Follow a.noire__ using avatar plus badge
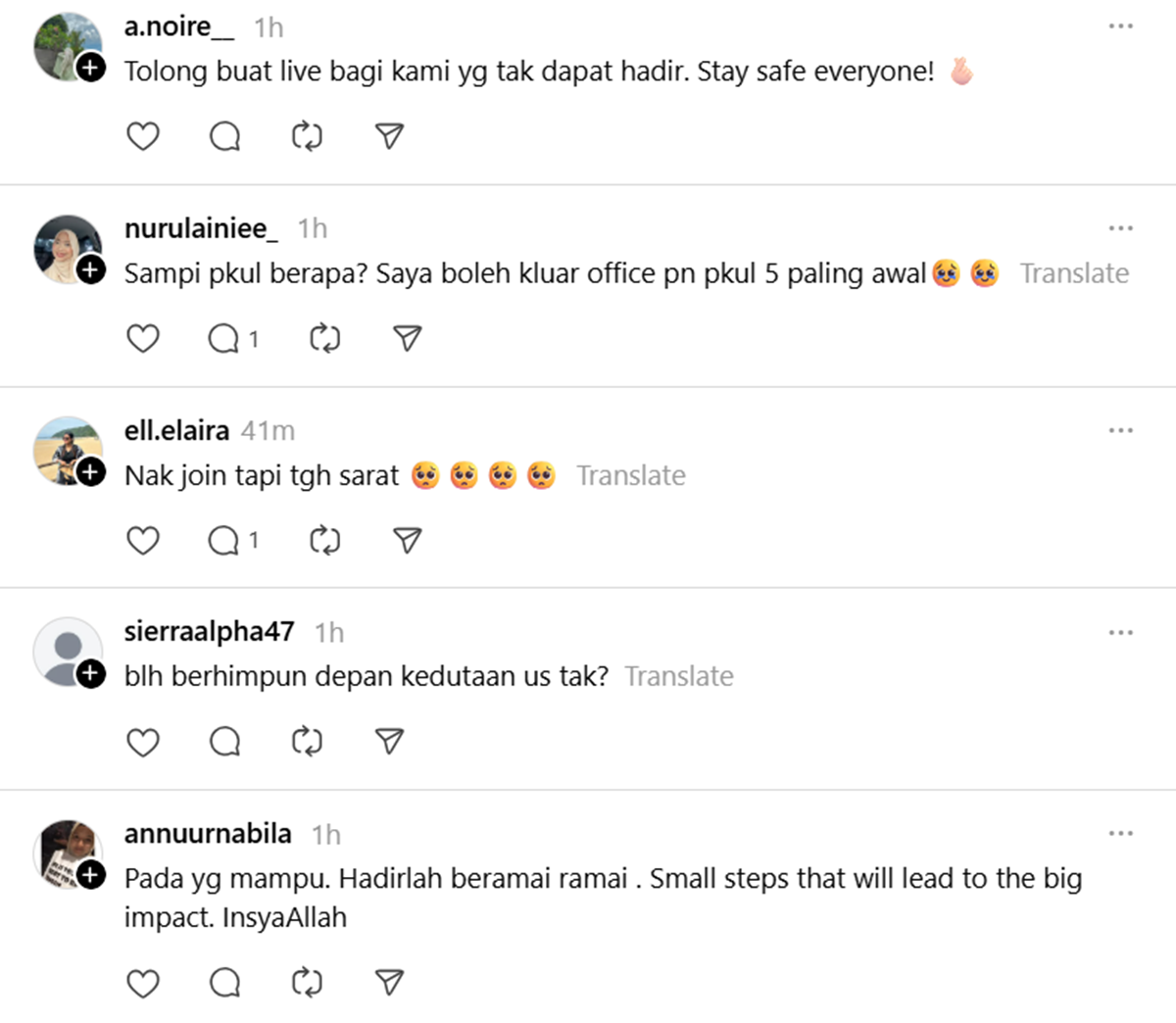 [91, 68]
